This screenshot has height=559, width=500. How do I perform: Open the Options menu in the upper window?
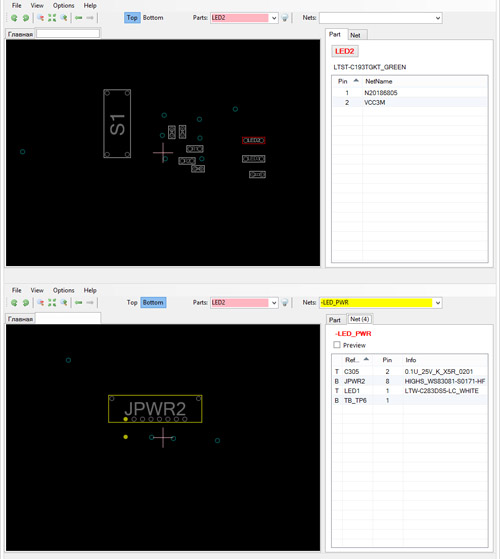[x=63, y=5]
